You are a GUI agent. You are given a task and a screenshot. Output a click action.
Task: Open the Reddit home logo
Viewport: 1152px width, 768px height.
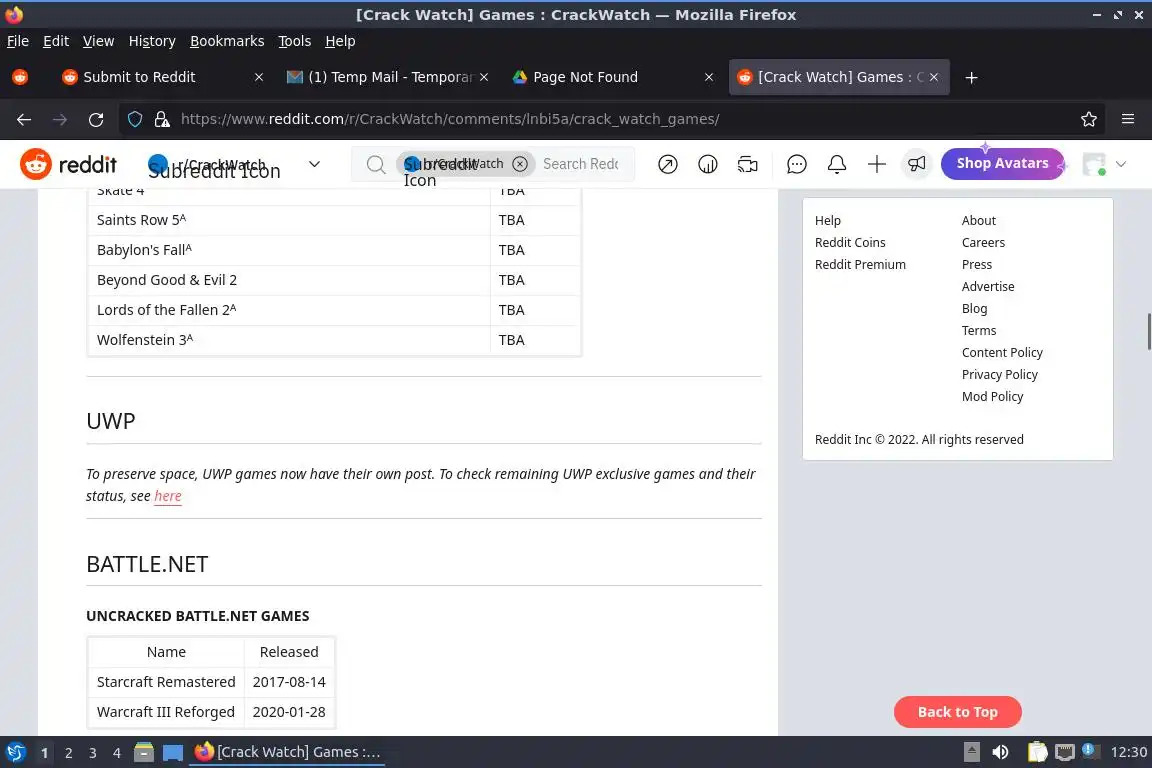(x=68, y=164)
